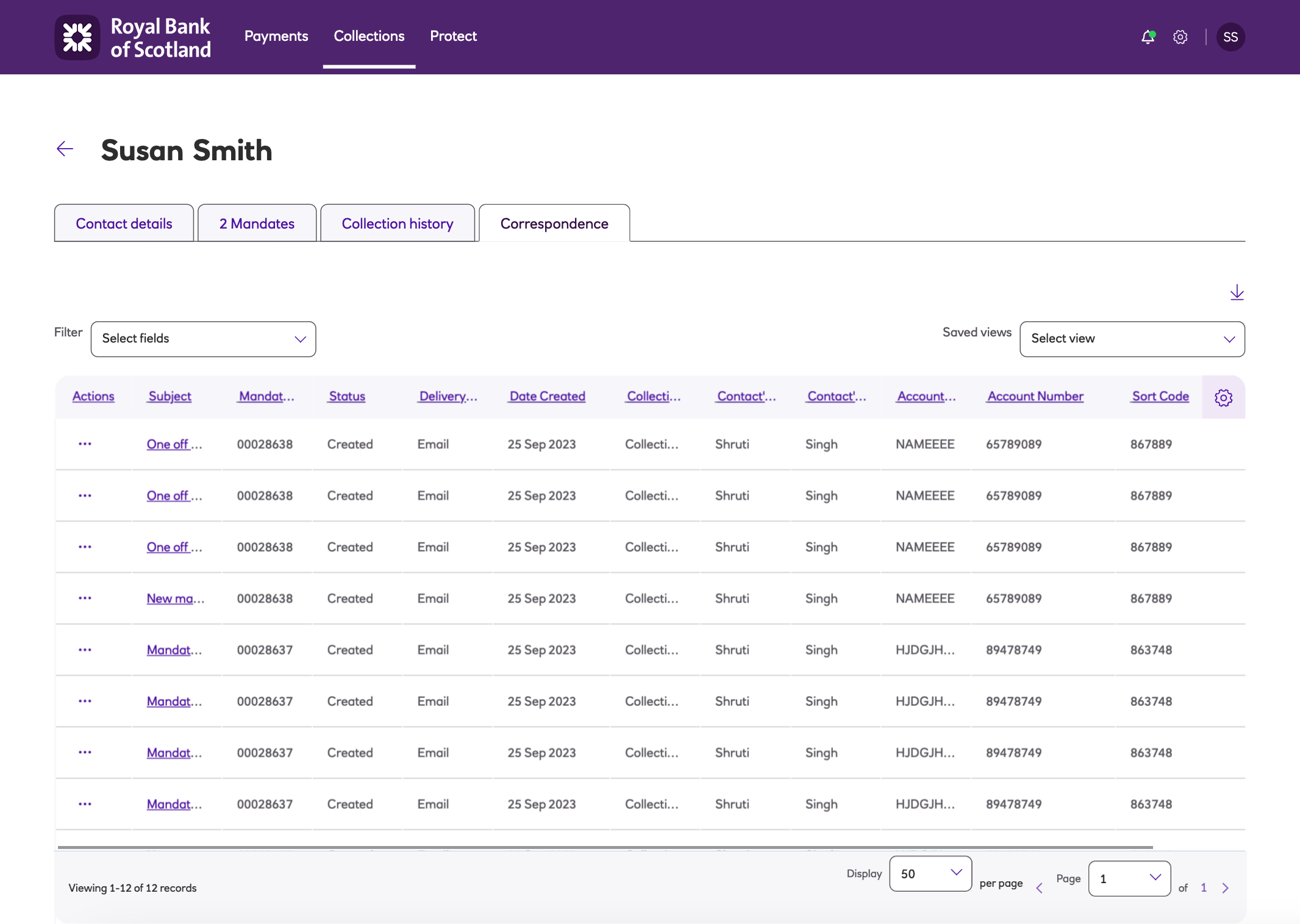The image size is (1300, 924).
Task: Open actions menu for first One off row
Action: click(85, 444)
